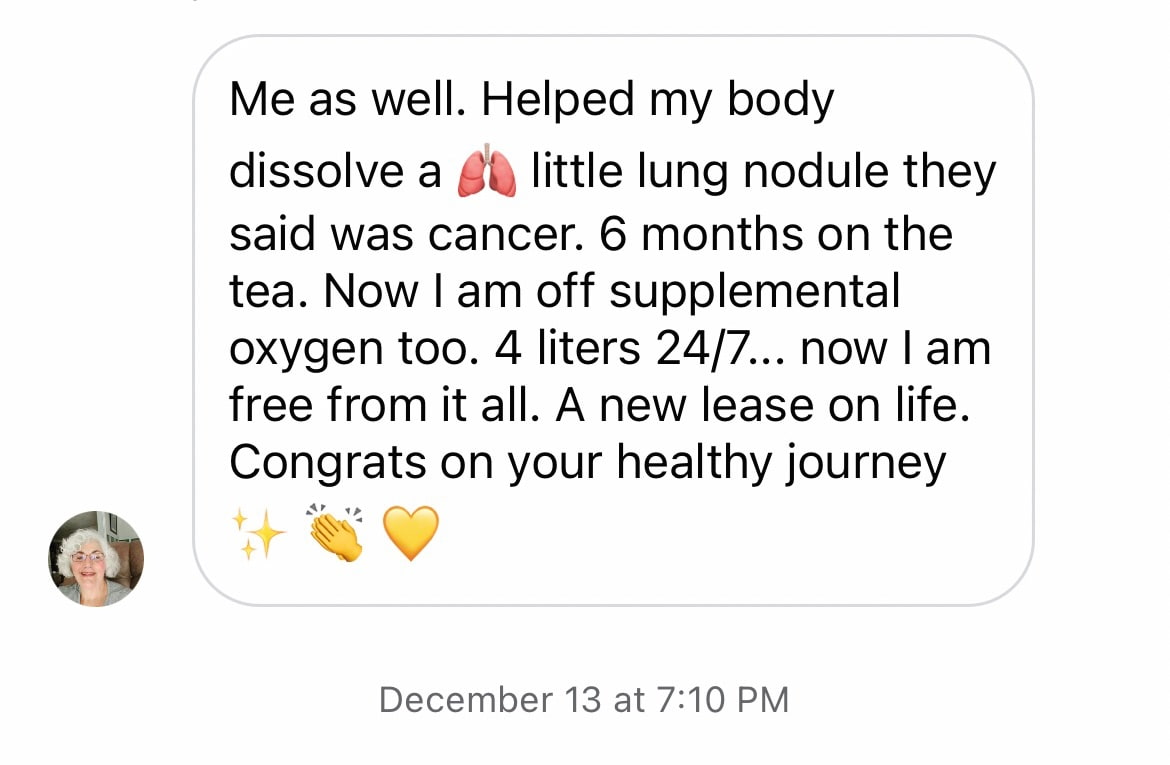Screen dimensions: 1170x765
Task: Tap the lungs emoji in the message
Action: 487,170
